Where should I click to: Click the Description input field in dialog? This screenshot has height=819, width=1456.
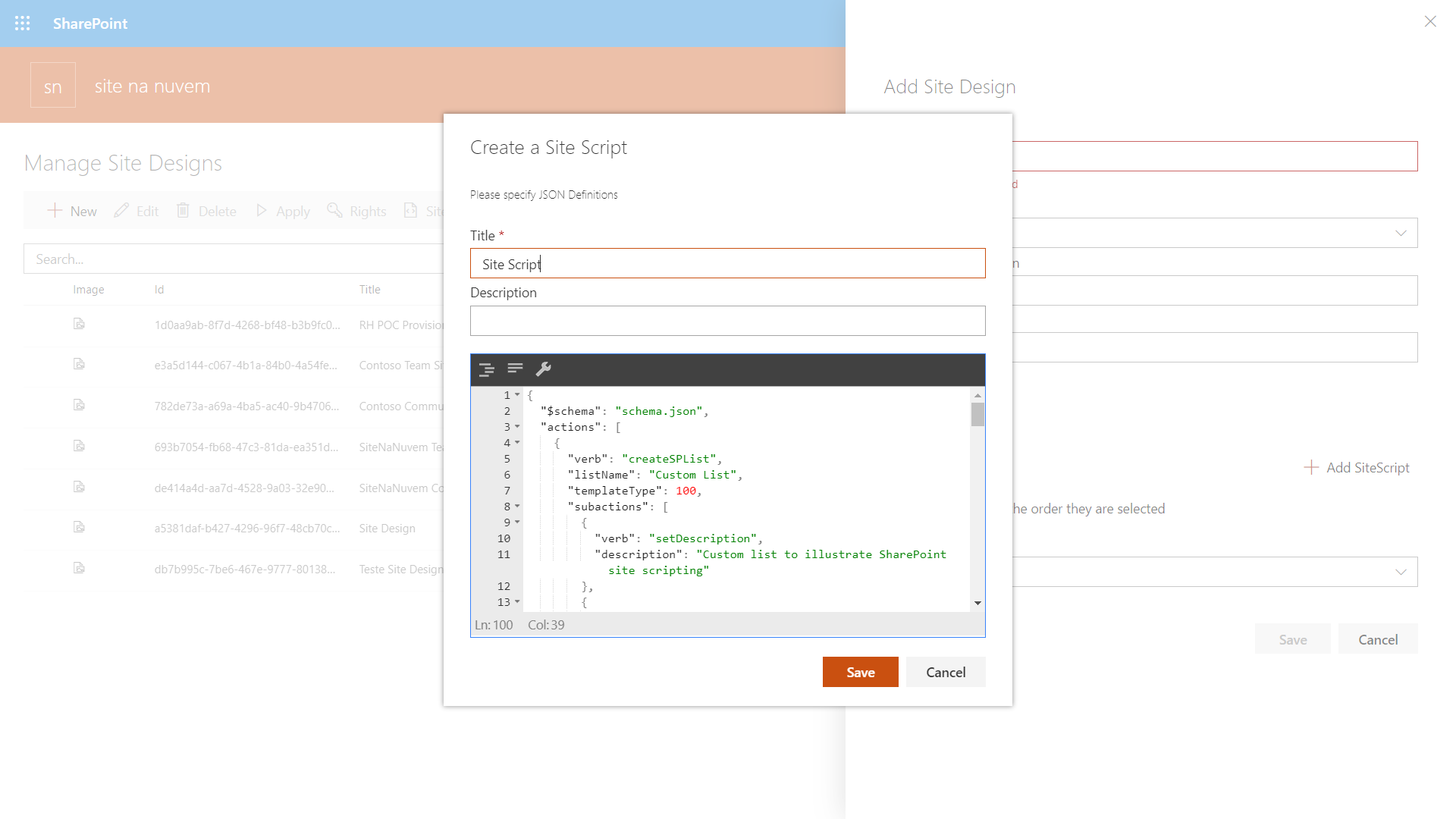click(x=728, y=321)
